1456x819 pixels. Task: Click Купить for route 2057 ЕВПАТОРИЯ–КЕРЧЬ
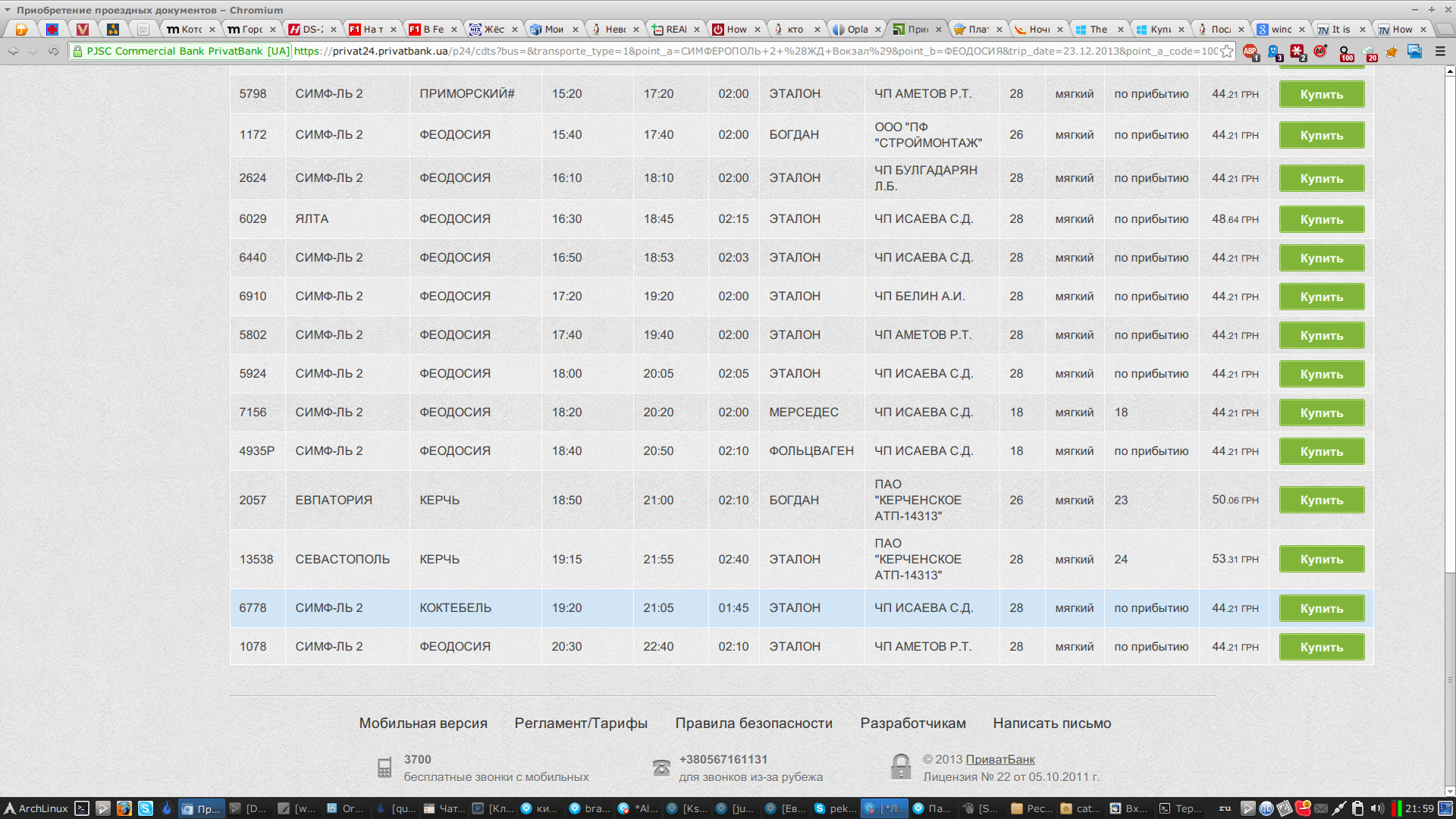point(1321,500)
